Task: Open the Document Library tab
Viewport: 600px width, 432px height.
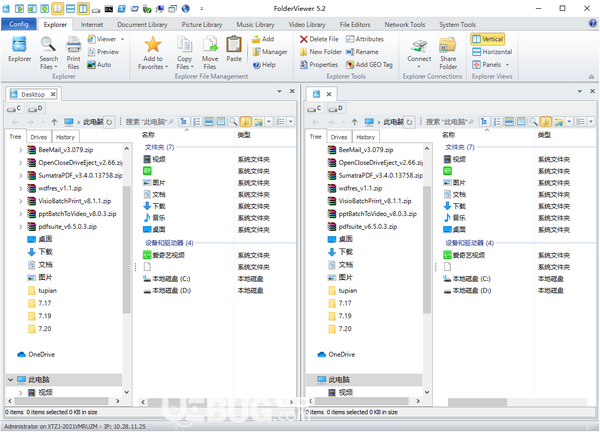Action: pos(142,24)
